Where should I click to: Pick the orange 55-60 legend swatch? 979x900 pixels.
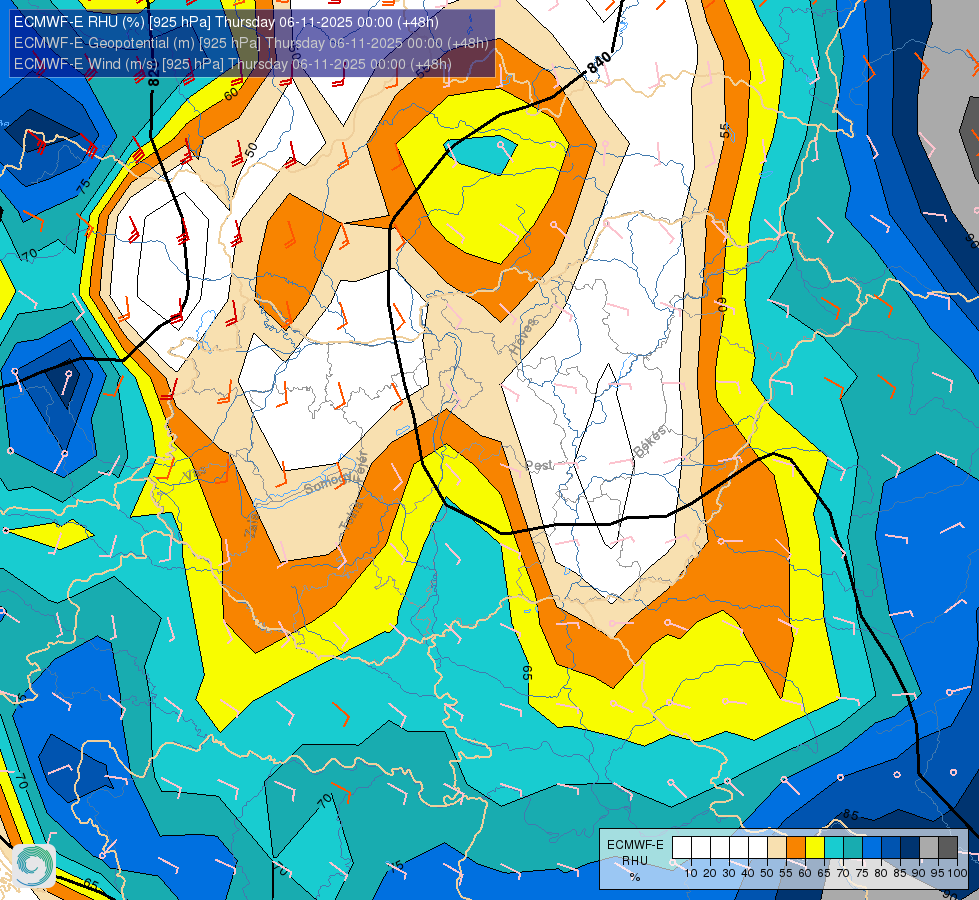pos(796,847)
